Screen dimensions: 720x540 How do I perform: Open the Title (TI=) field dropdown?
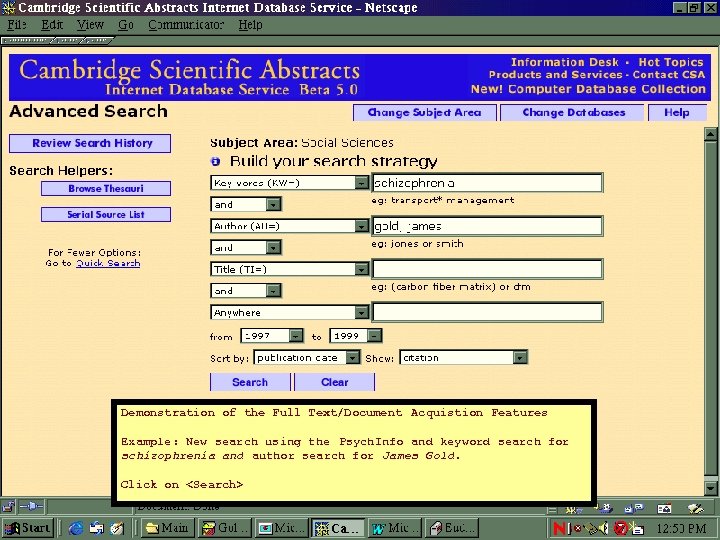361,269
